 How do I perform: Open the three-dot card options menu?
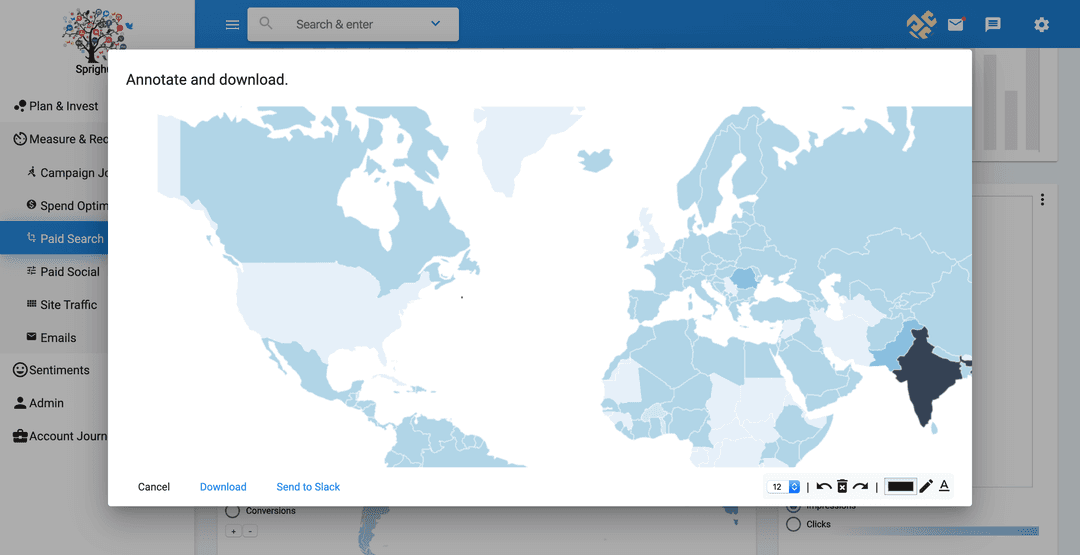pos(1042,200)
